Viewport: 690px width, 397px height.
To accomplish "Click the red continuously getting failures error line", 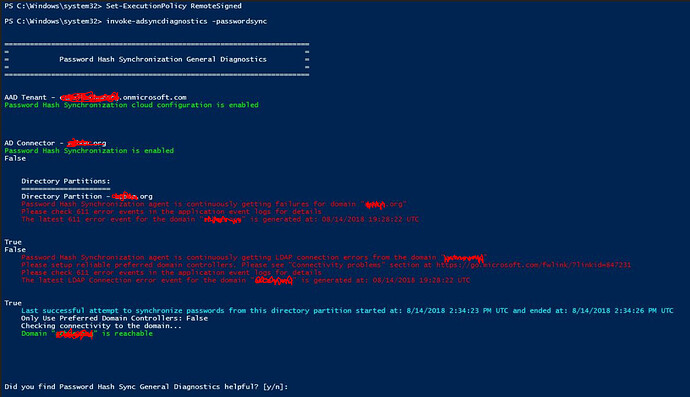I will [x=214, y=204].
